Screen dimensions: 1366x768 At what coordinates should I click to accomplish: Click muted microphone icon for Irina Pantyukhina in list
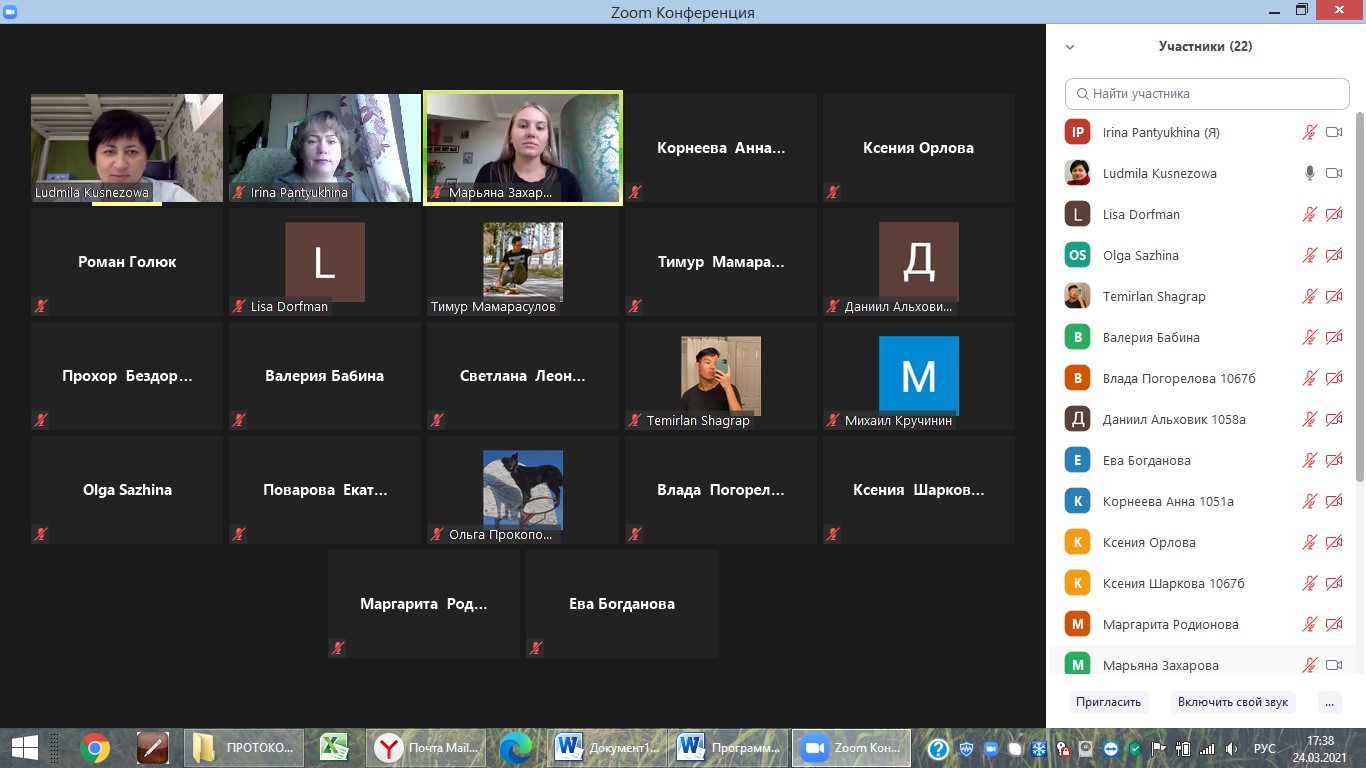(x=1309, y=132)
